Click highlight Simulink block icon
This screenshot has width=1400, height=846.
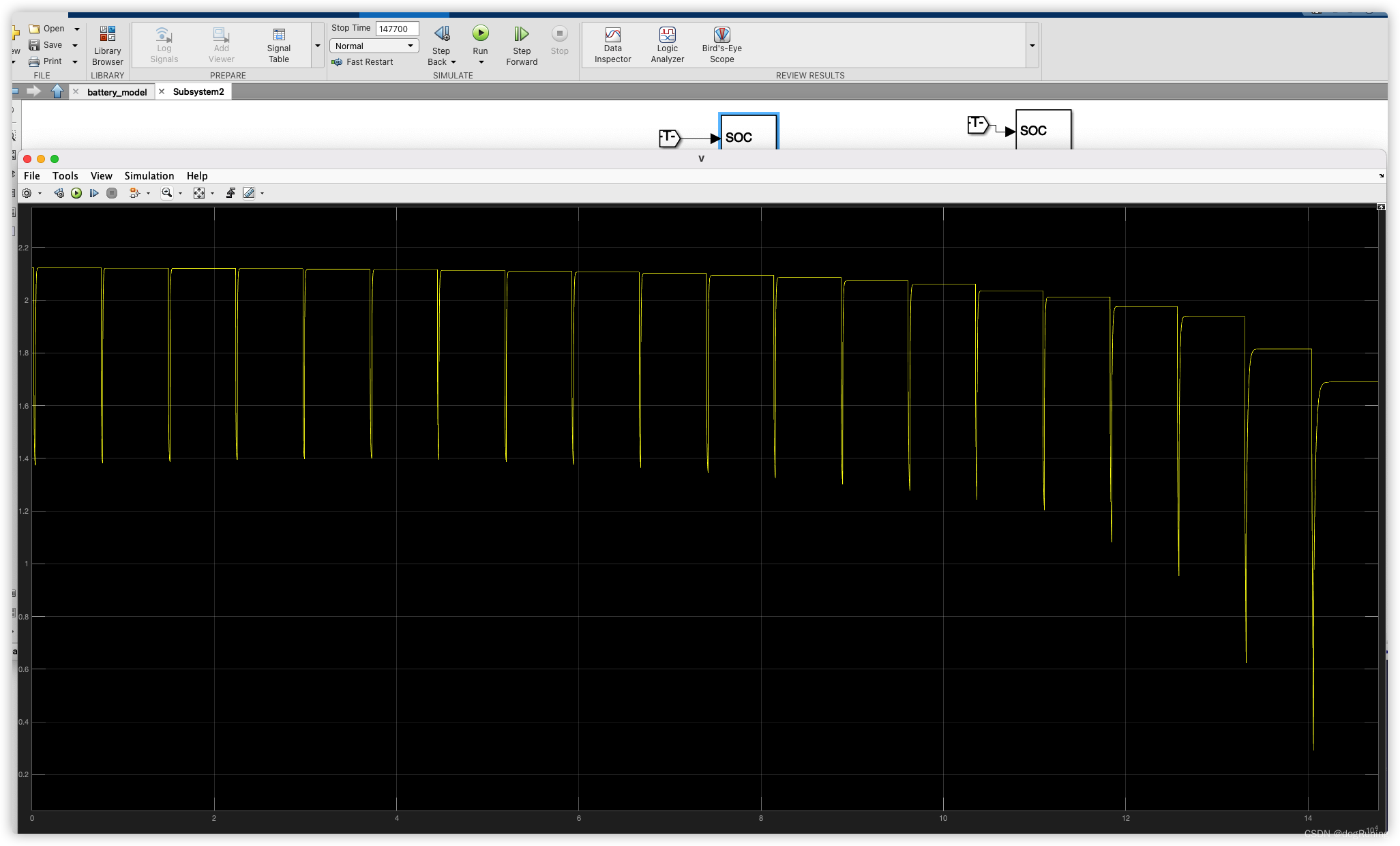134,194
